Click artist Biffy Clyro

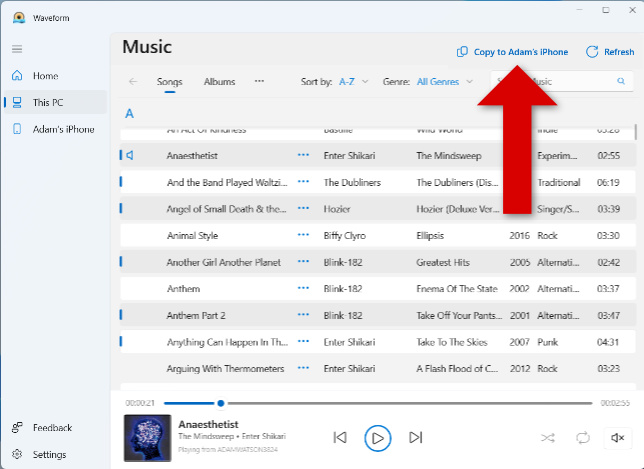pos(344,236)
